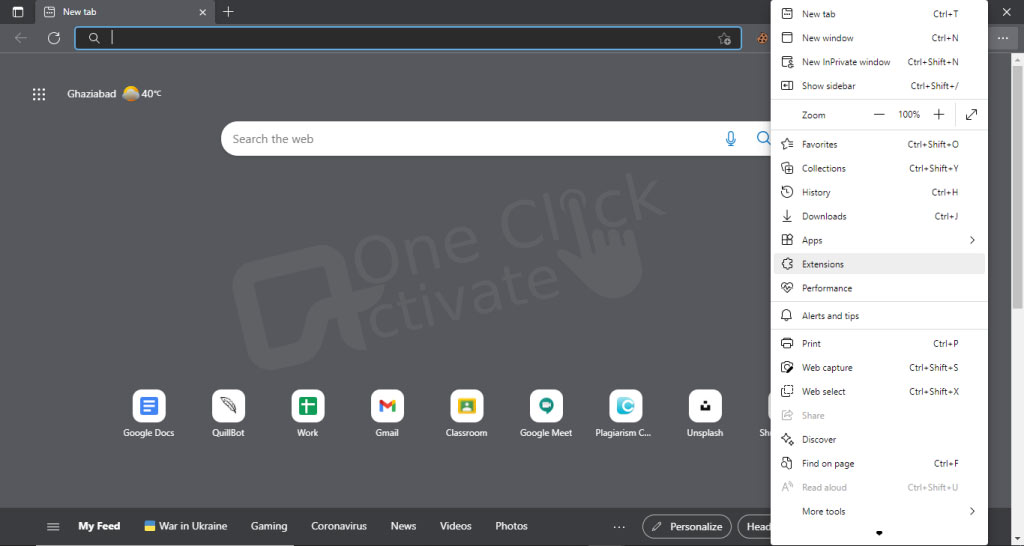Image resolution: width=1024 pixels, height=546 pixels.
Task: Select Web capture menu item
Action: click(879, 368)
